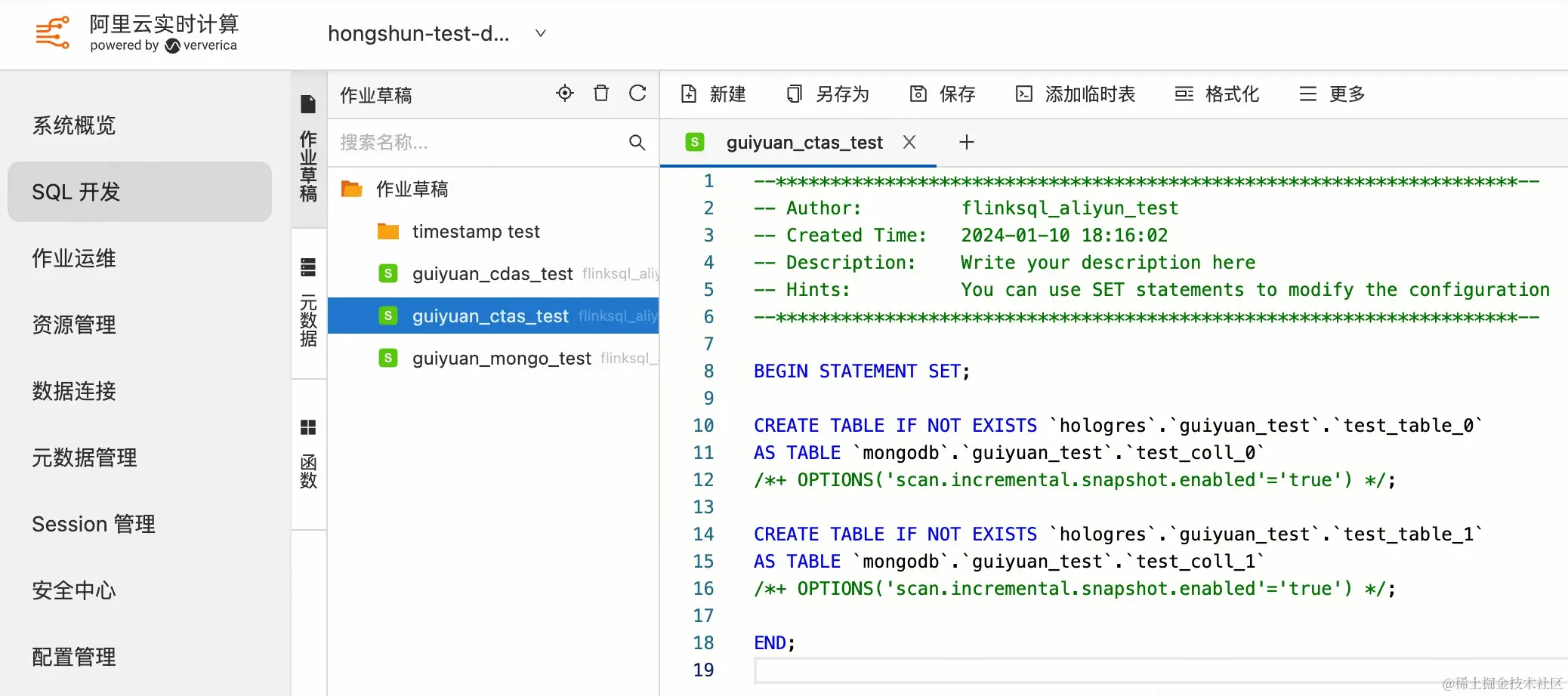This screenshot has width=1568, height=696.
Task: Refresh the draft list
Action: coord(637,94)
